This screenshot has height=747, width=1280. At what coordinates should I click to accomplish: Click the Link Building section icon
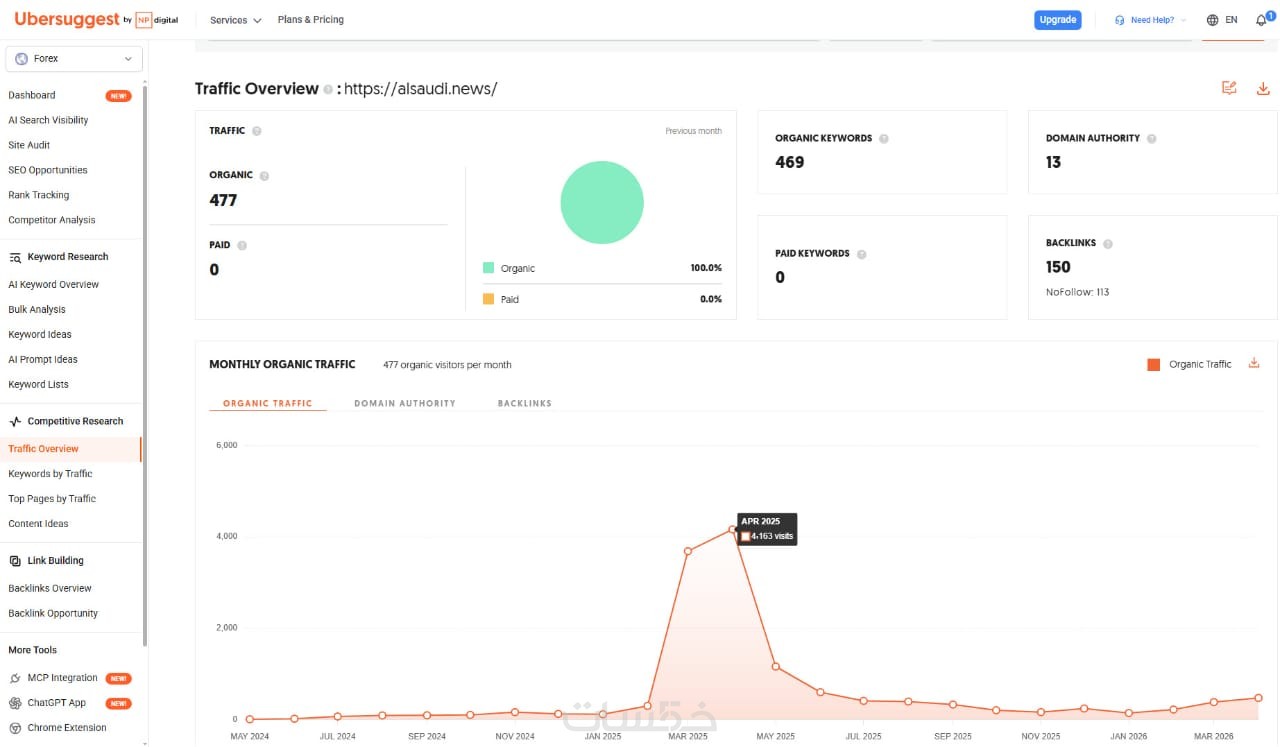(15, 561)
